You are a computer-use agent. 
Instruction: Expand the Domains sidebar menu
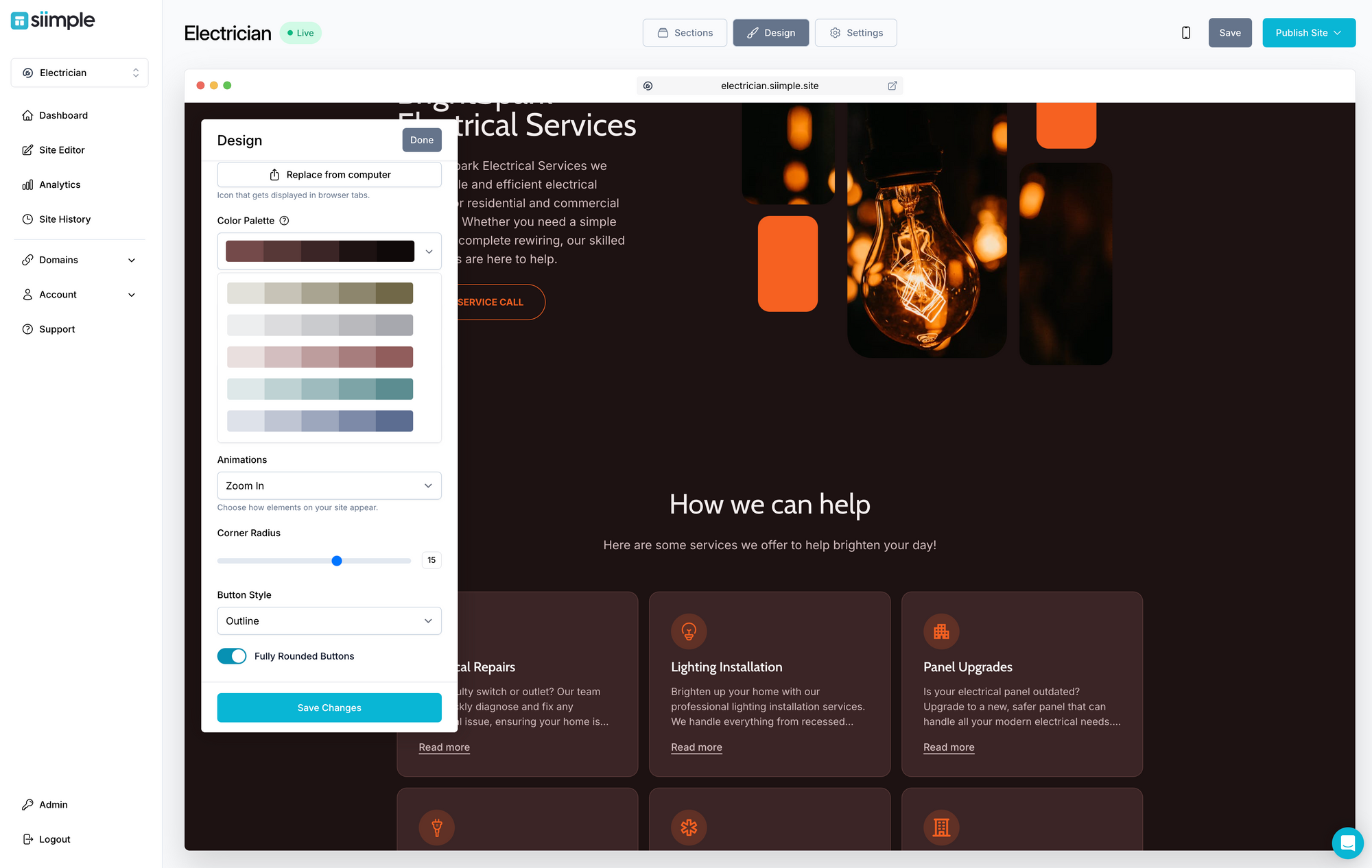coord(79,260)
